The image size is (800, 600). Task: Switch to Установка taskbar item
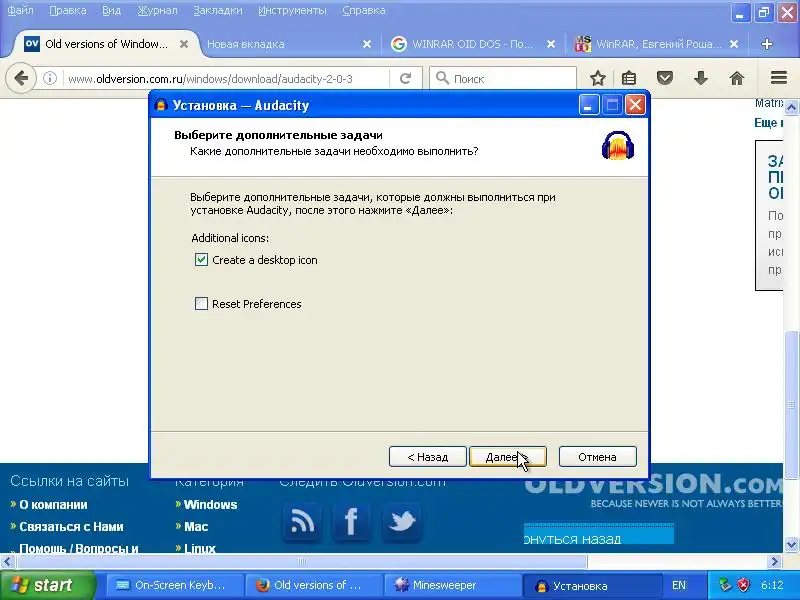(x=592, y=585)
